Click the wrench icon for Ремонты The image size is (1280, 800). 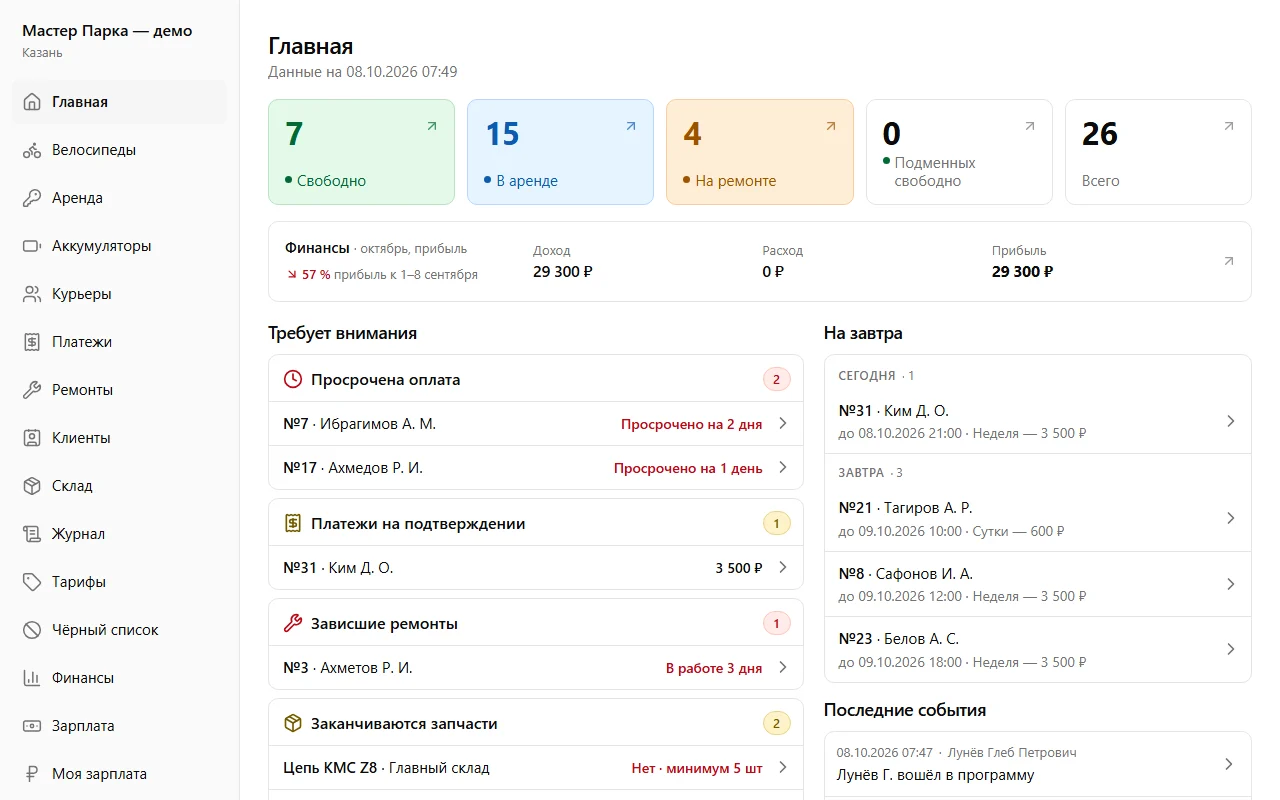pos(32,390)
